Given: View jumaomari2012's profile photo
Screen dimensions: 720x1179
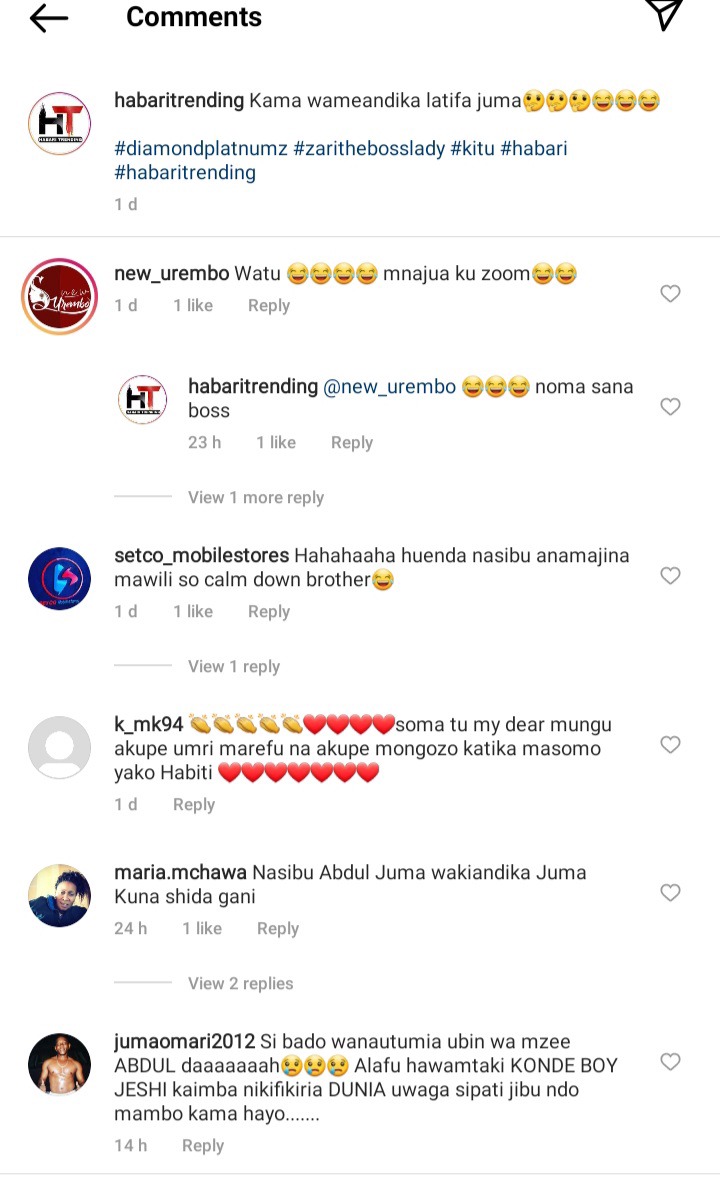Looking at the screenshot, I should pyautogui.click(x=59, y=1064).
